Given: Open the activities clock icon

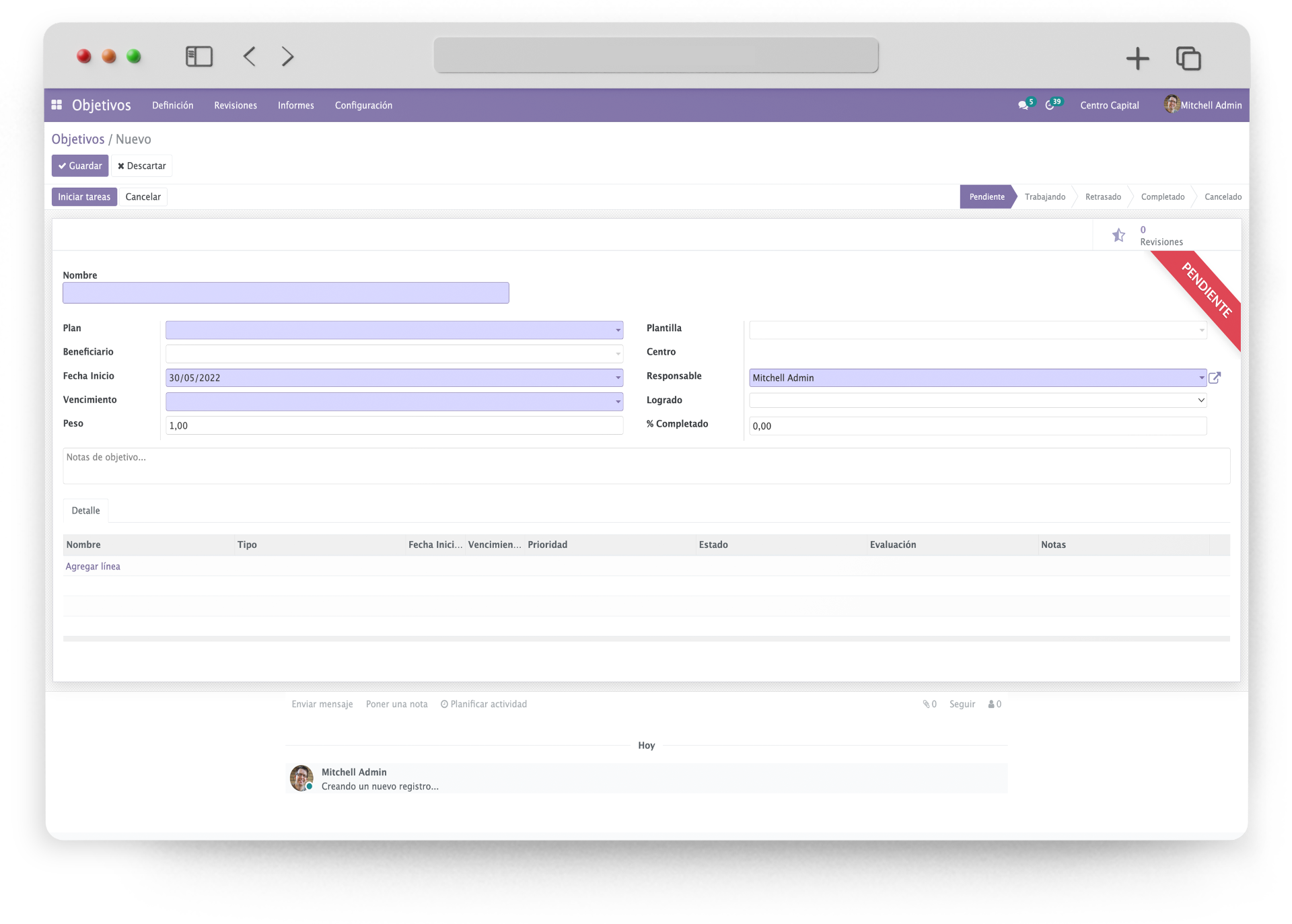Looking at the screenshot, I should [1050, 105].
